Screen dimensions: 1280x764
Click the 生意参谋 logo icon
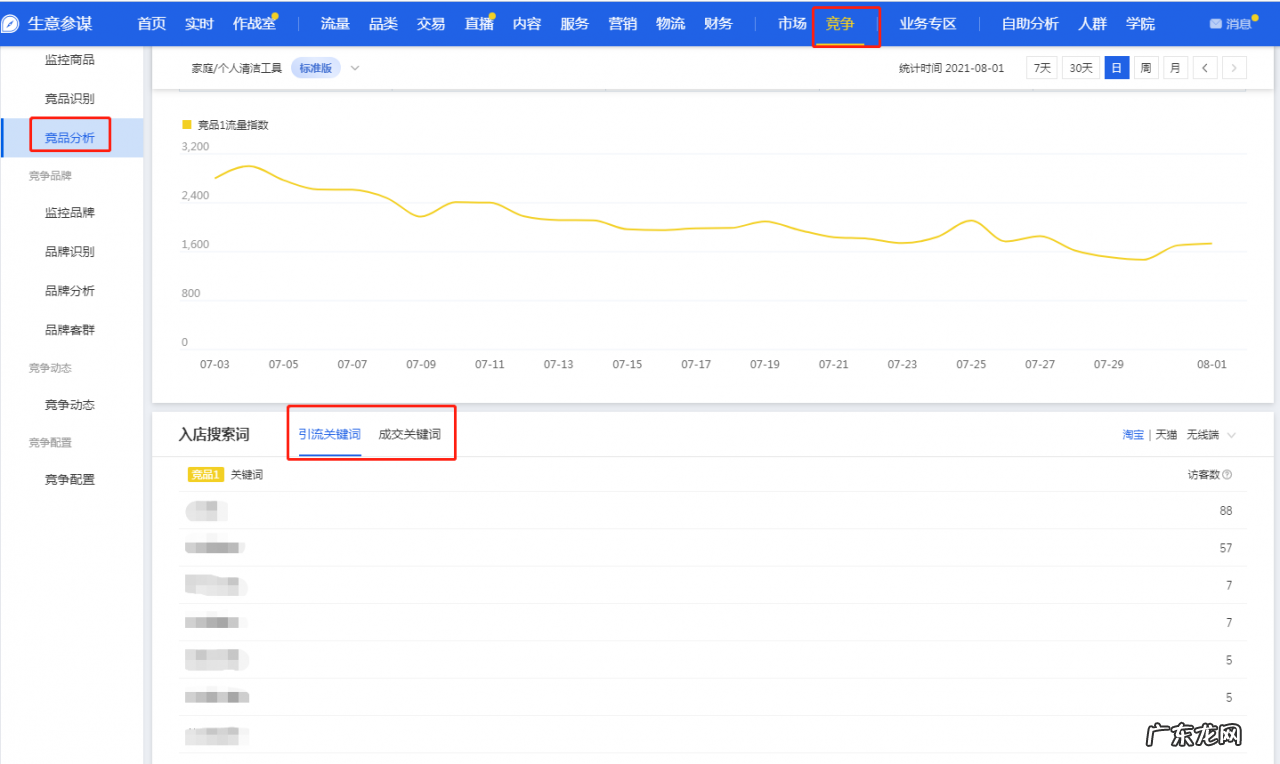12,24
